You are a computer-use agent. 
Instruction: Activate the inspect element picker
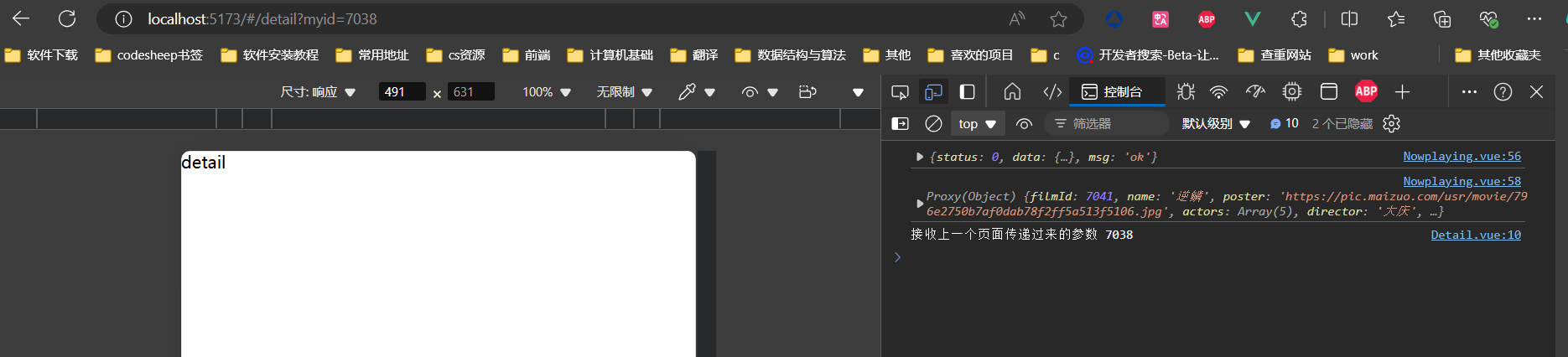[900, 91]
